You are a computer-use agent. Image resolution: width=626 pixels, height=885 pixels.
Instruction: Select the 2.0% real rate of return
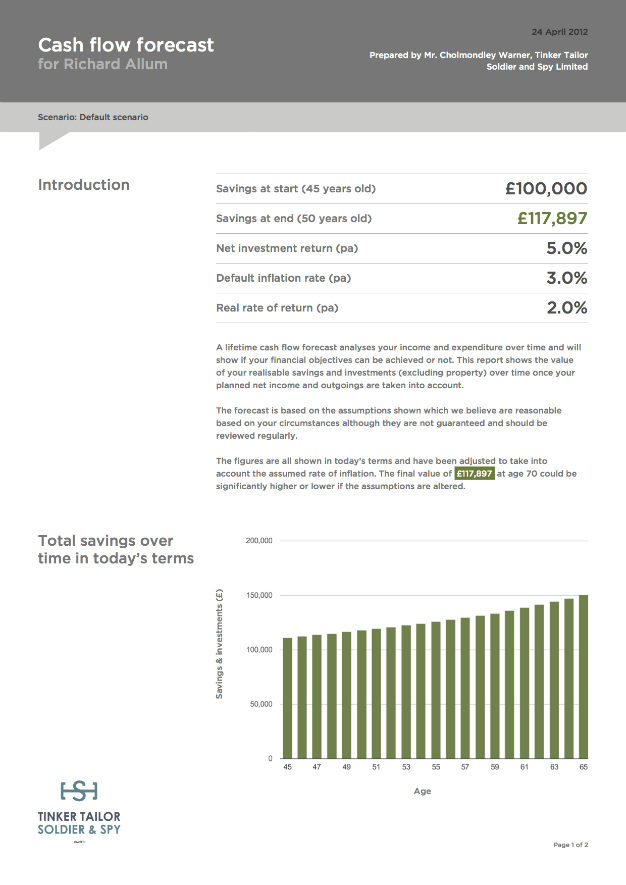point(566,308)
